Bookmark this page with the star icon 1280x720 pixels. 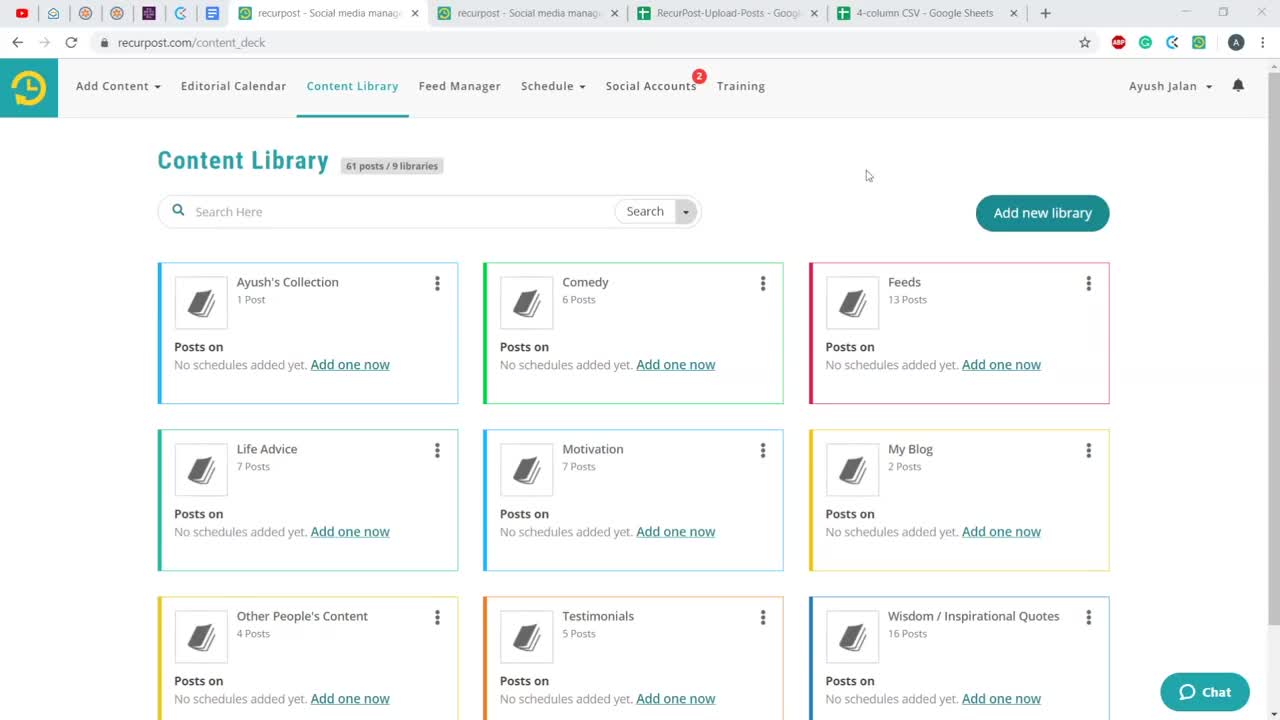click(x=1084, y=42)
